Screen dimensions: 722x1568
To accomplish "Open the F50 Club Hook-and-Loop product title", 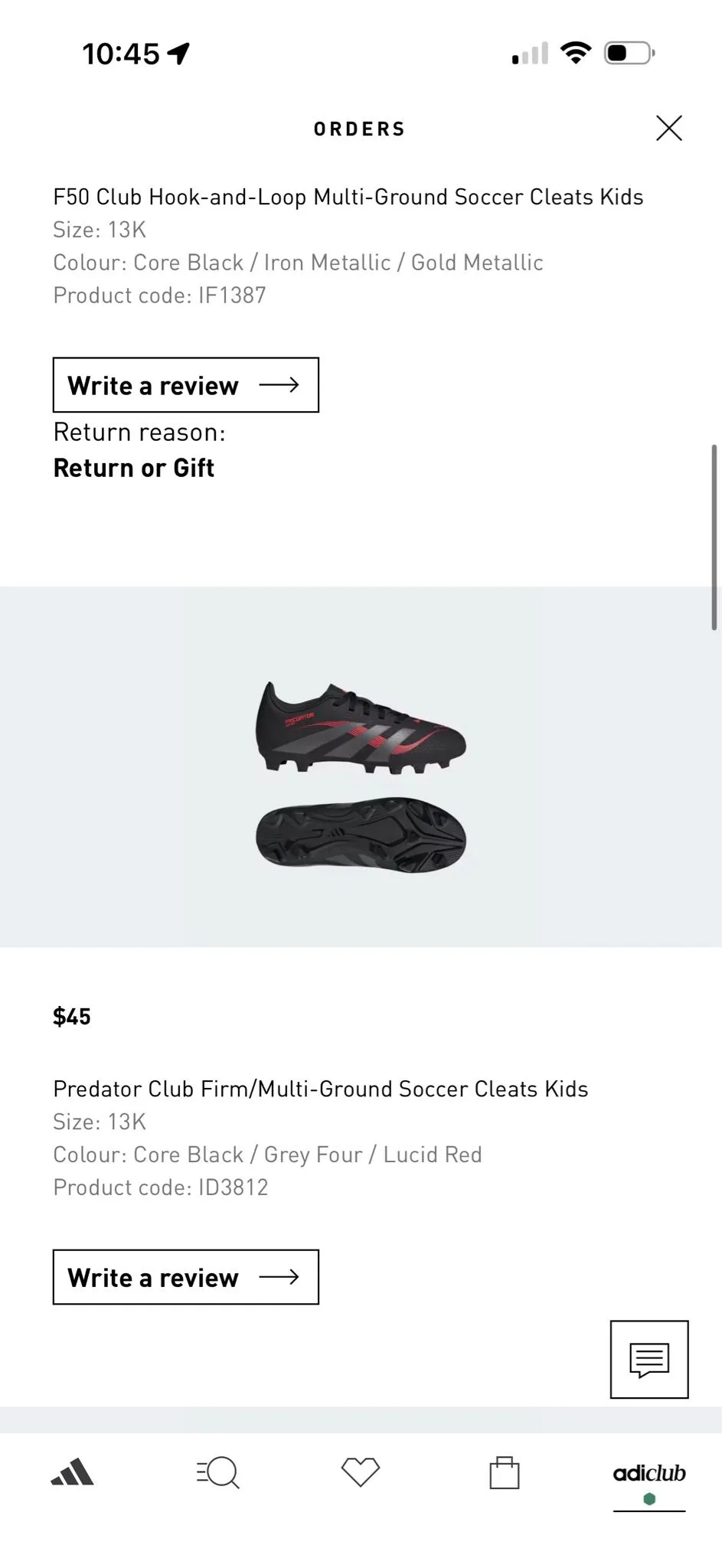I will click(x=348, y=197).
